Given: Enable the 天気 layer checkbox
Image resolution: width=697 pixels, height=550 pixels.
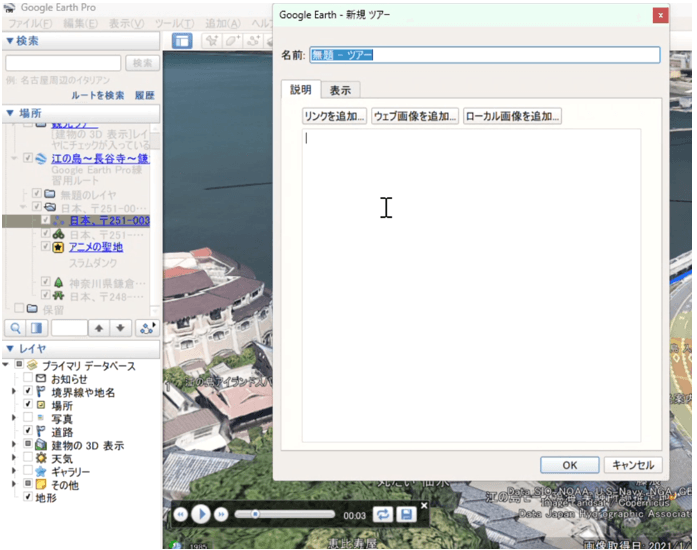Looking at the screenshot, I should click(x=27, y=458).
